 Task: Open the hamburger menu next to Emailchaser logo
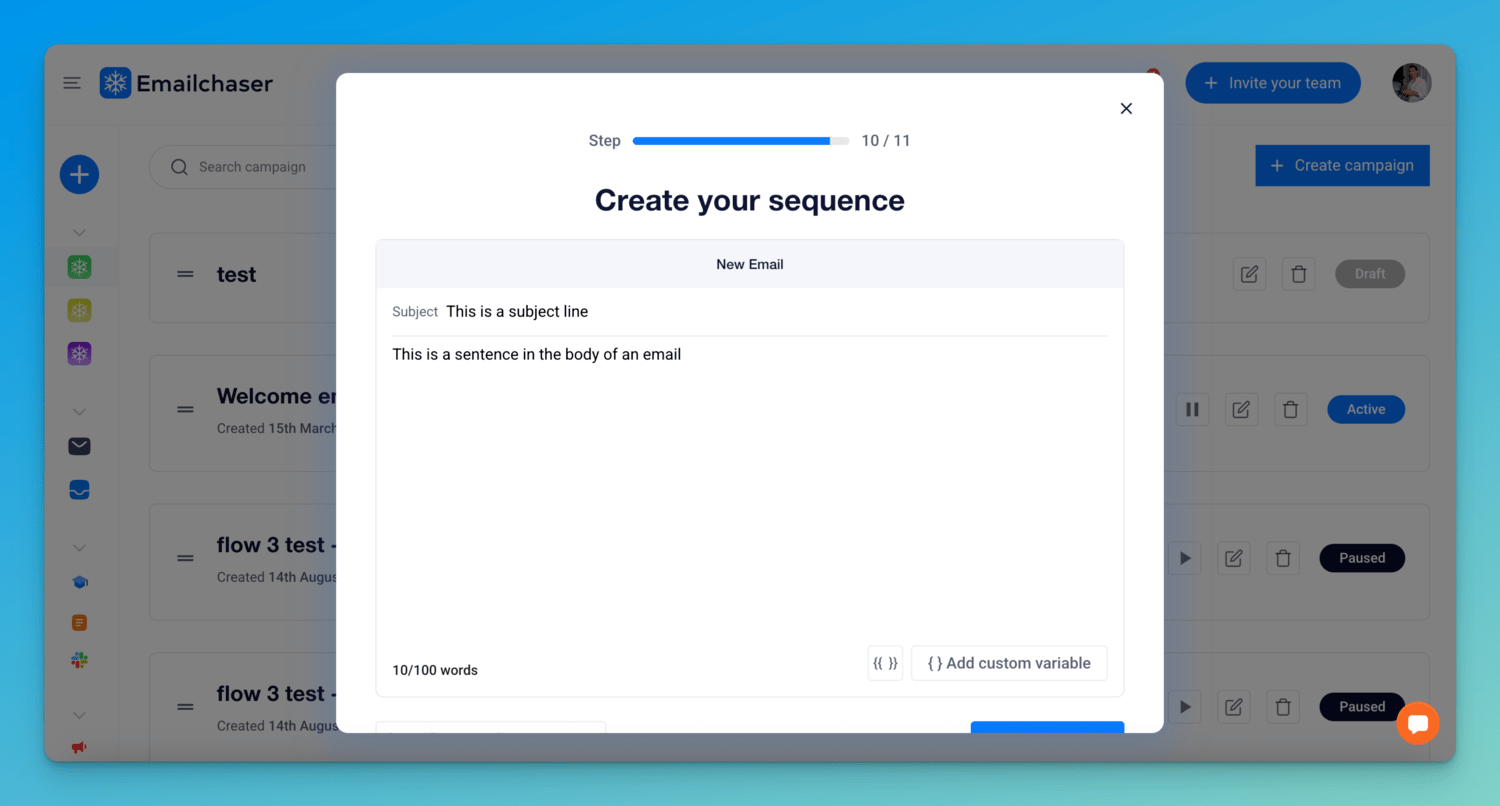click(x=72, y=83)
